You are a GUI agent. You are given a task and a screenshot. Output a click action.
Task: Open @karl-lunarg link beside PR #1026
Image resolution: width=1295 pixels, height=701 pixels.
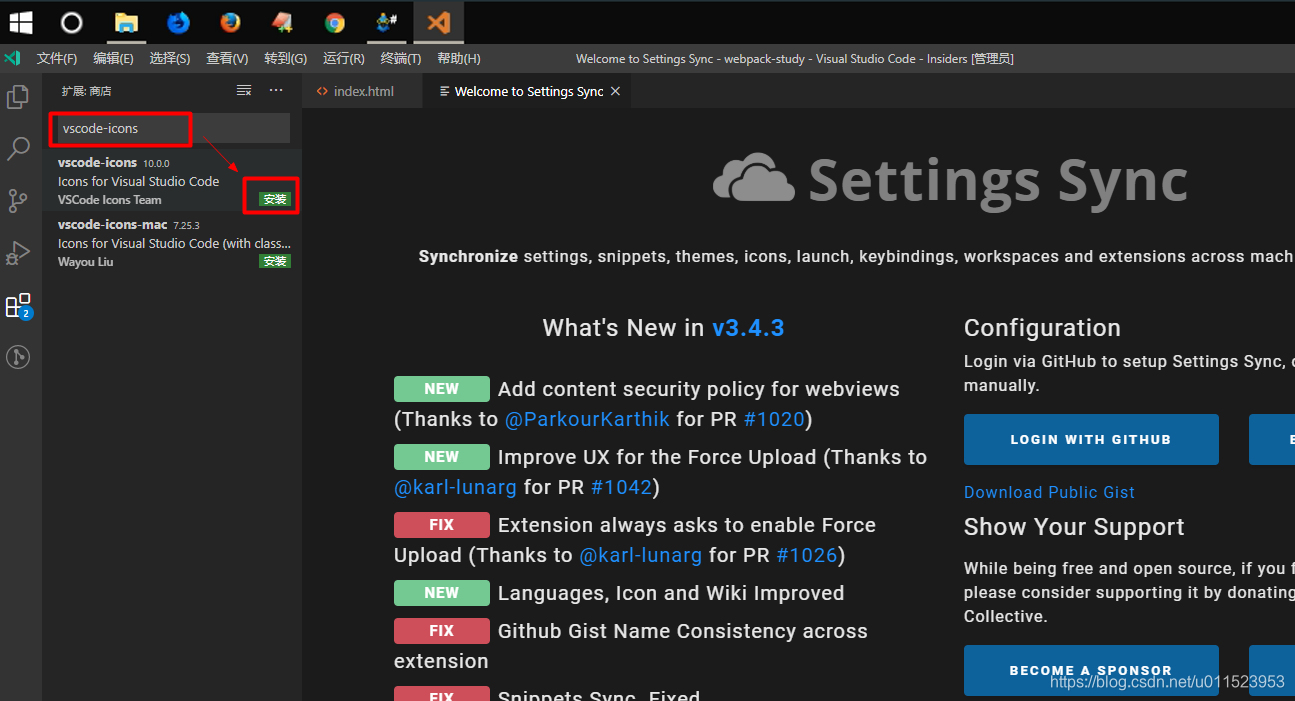click(641, 555)
